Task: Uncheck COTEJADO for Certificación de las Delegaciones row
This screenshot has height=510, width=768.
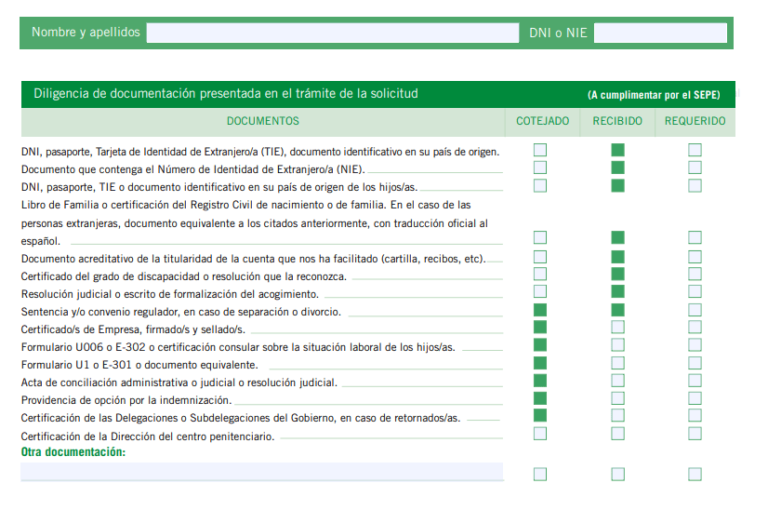Action: tap(540, 415)
